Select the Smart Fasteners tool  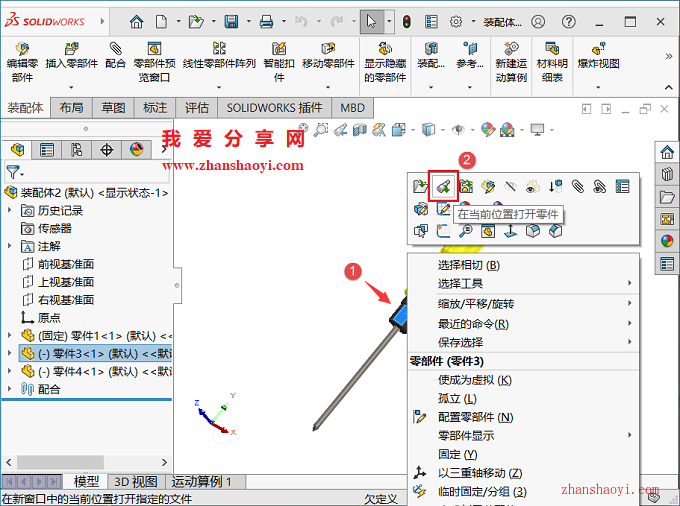click(279, 62)
